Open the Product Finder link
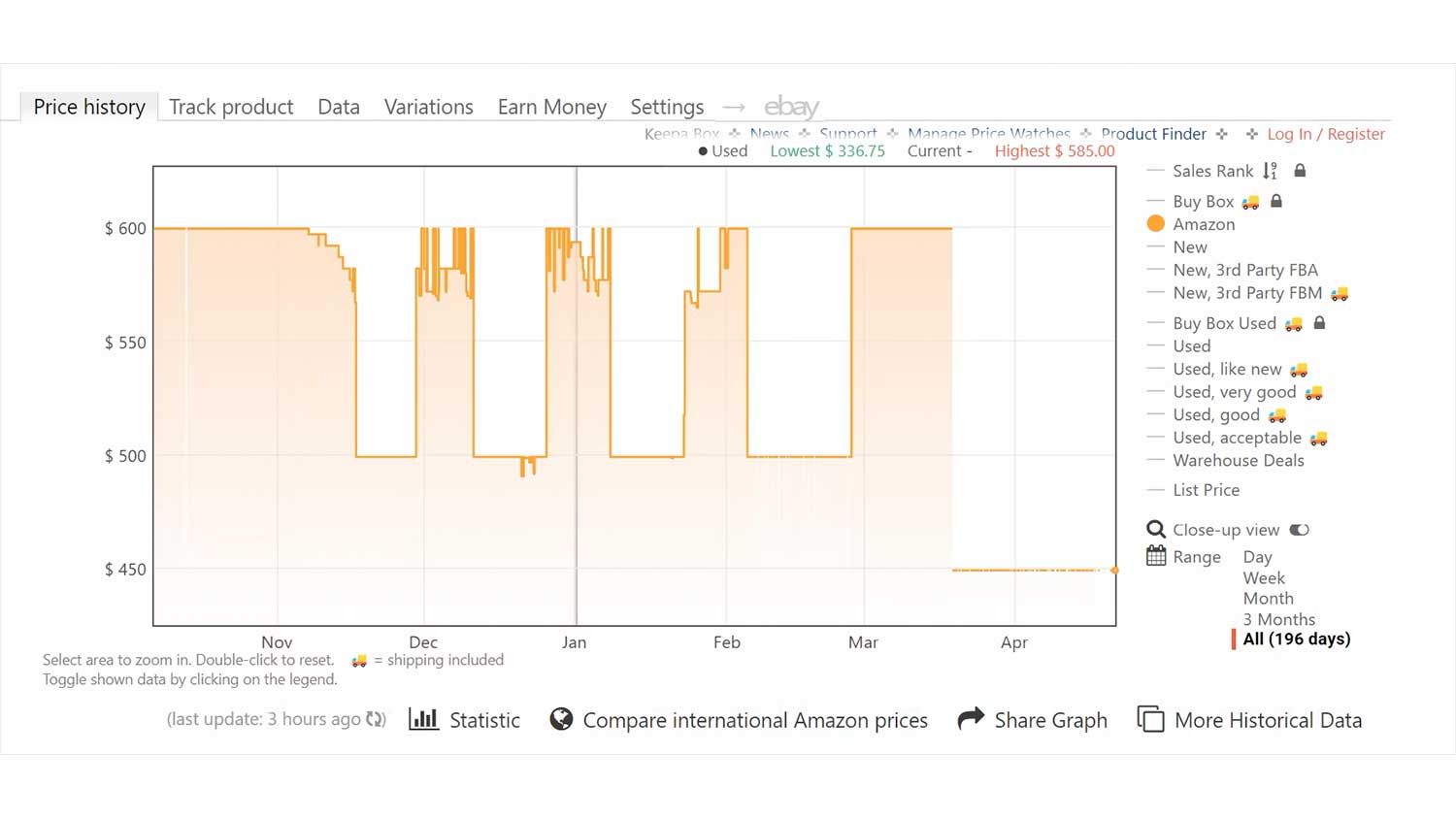Viewport: 1456px width, 819px height. tap(1153, 134)
